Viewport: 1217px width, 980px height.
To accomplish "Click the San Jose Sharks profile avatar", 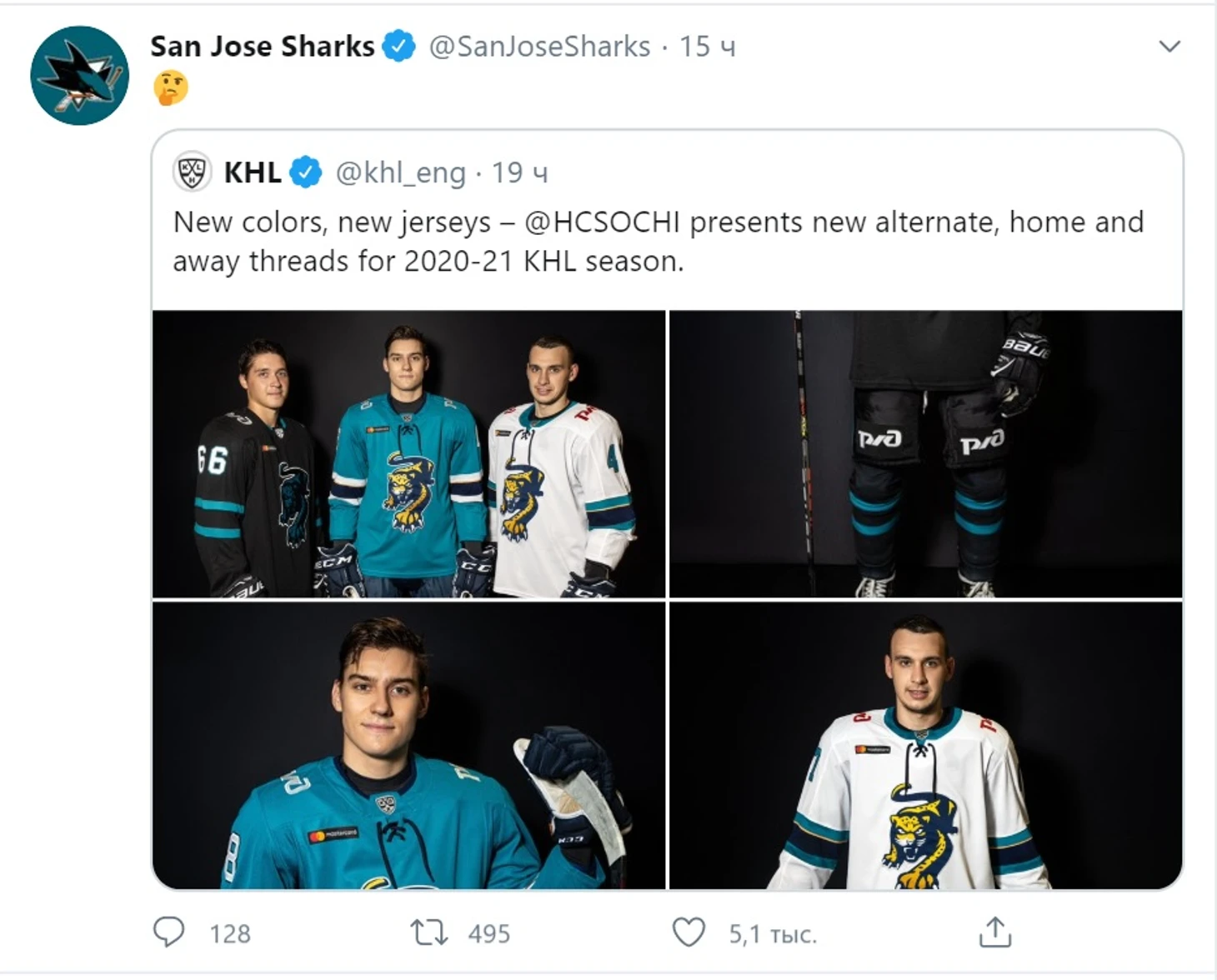I will click(80, 76).
